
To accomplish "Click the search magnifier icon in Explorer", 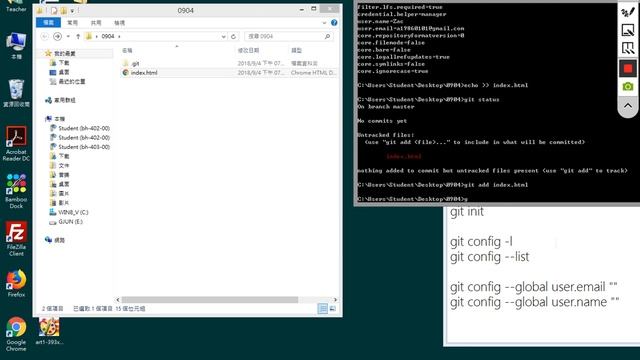I will coord(327,36).
